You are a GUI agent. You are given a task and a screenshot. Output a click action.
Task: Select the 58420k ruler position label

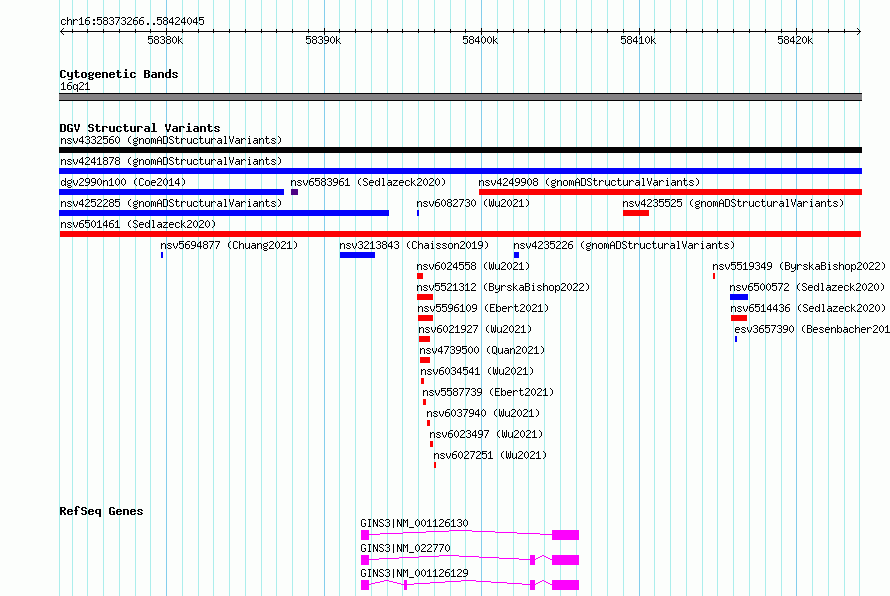pyautogui.click(x=795, y=41)
